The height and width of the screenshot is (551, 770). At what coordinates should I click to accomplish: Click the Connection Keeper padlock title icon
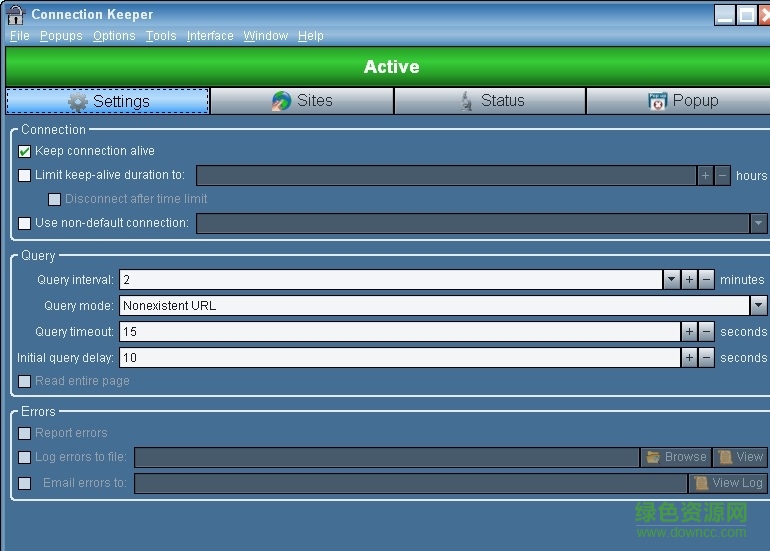15,14
